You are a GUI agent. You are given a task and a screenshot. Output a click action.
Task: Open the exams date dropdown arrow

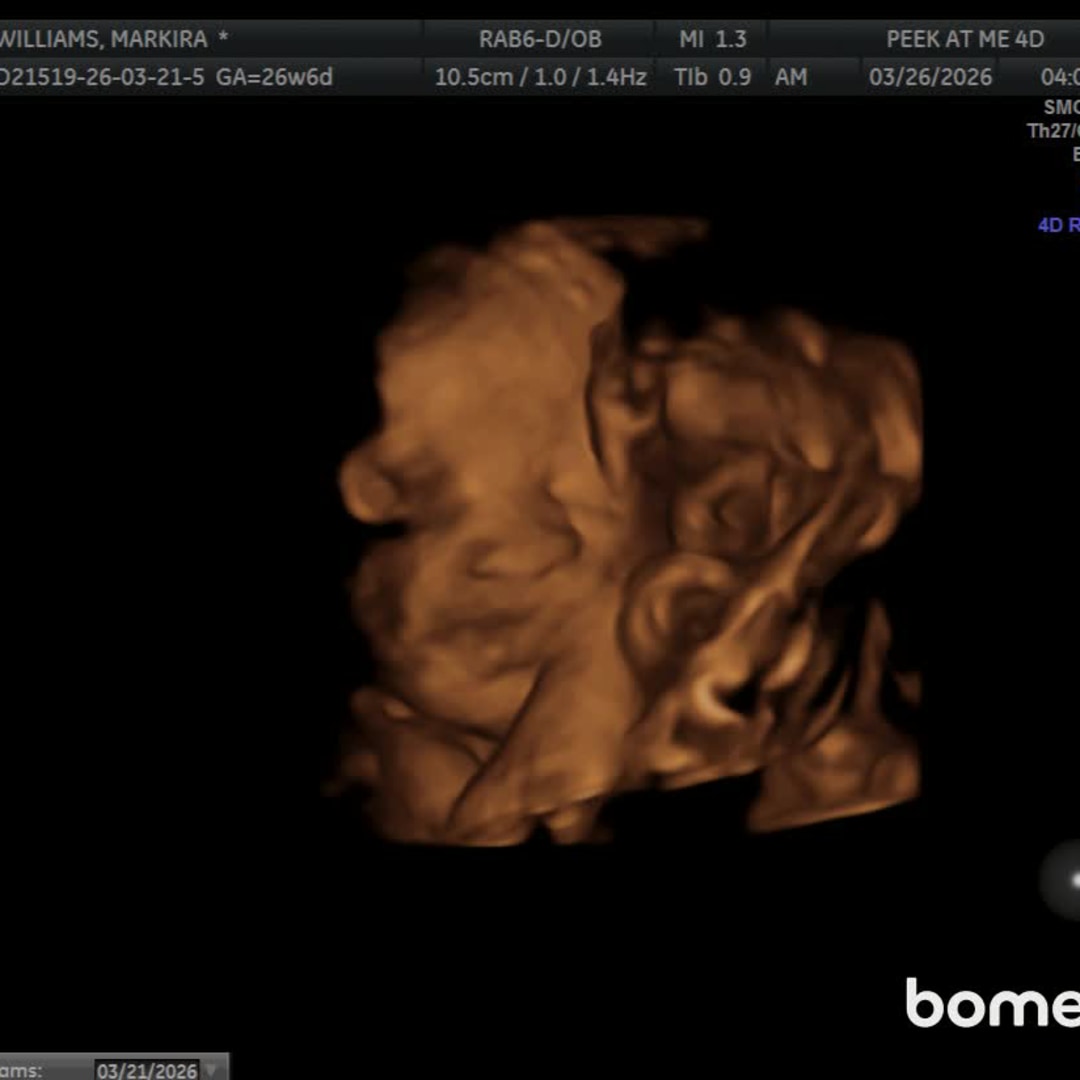211,1070
